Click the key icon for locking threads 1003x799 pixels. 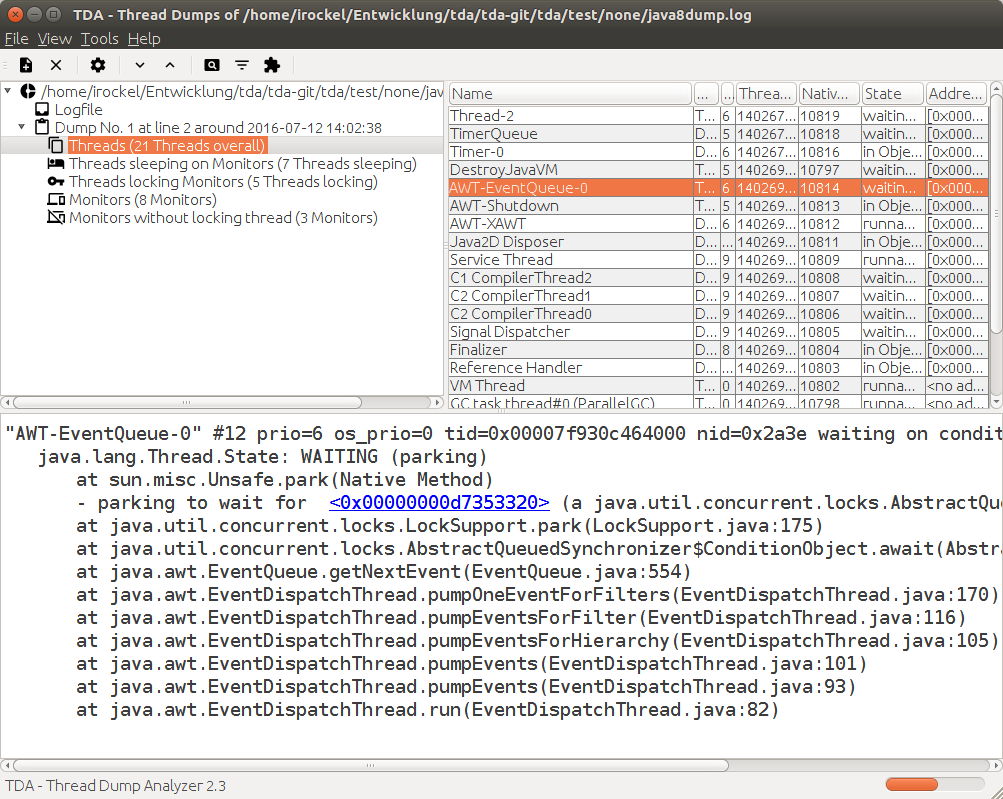[56, 182]
